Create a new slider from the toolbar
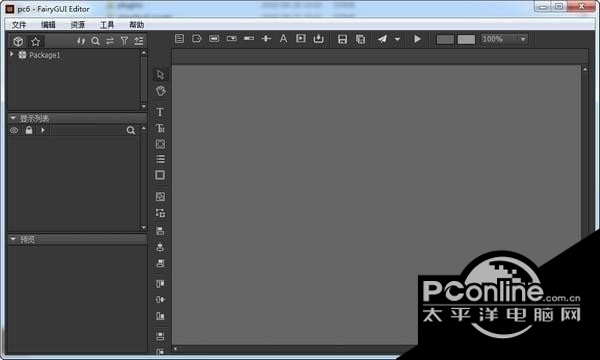 [x=266, y=39]
